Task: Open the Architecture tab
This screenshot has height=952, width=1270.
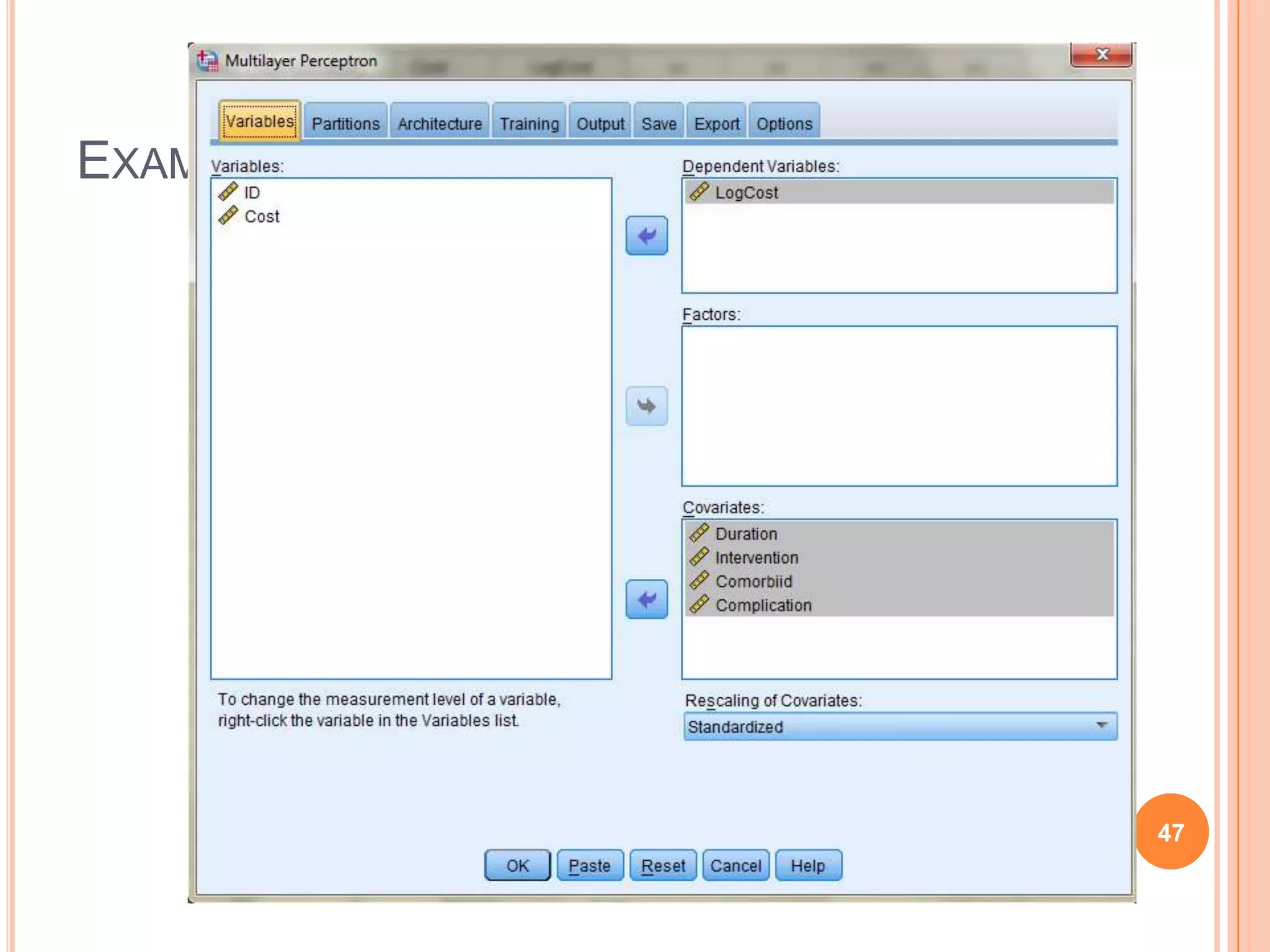Action: coord(440,123)
